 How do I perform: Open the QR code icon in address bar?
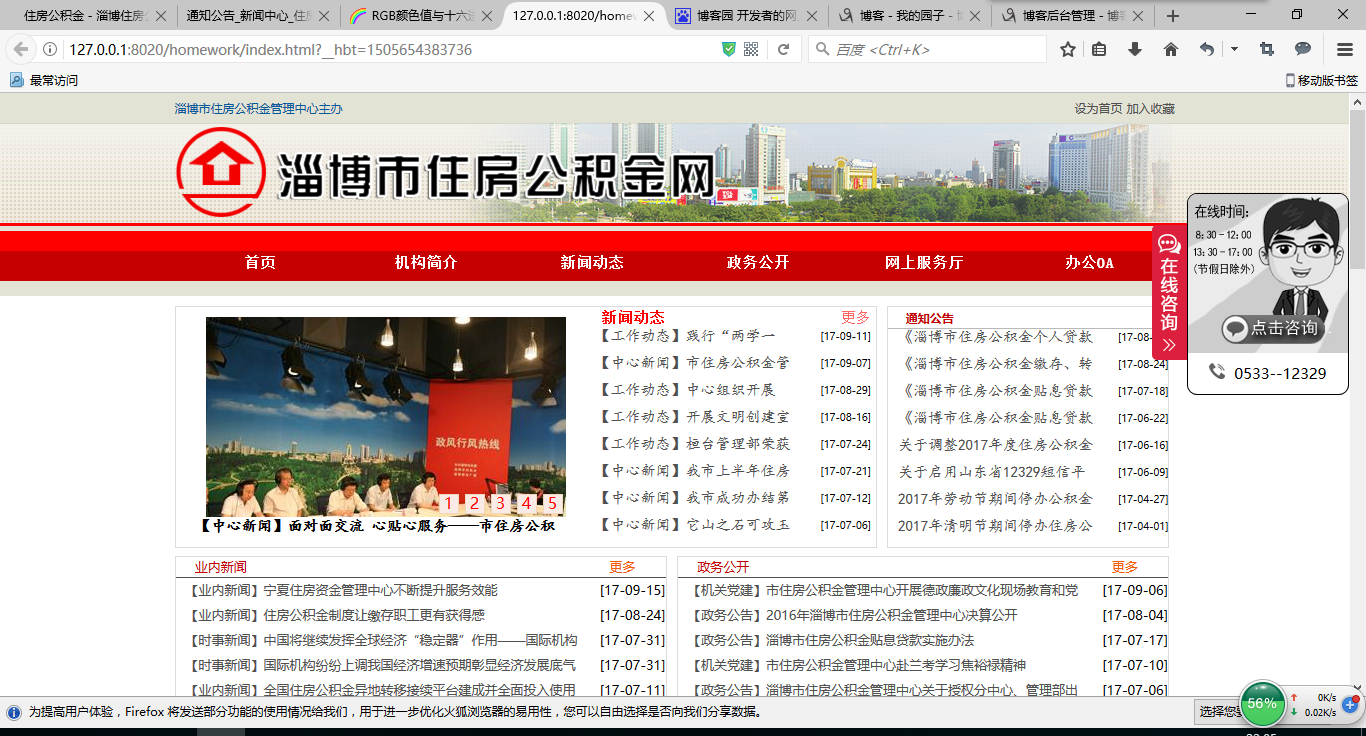click(751, 50)
